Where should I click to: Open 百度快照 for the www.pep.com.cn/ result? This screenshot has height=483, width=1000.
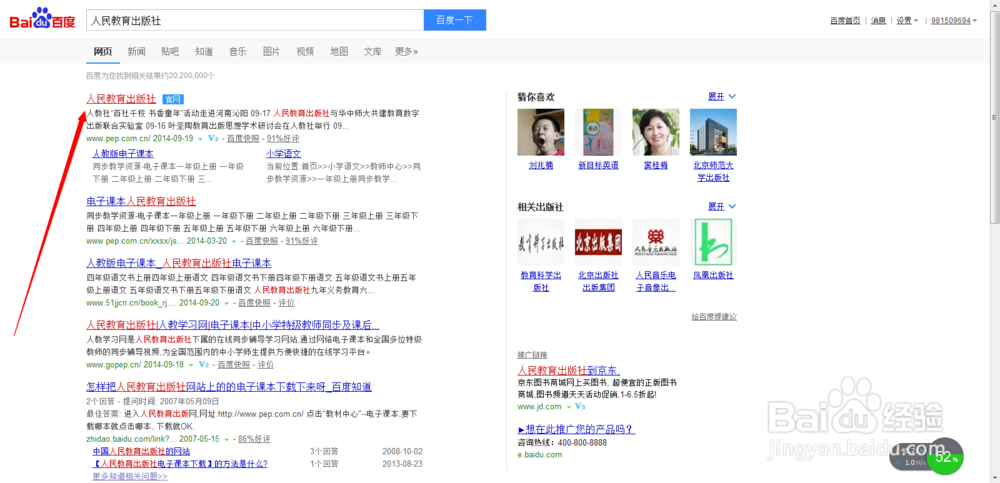(x=244, y=138)
